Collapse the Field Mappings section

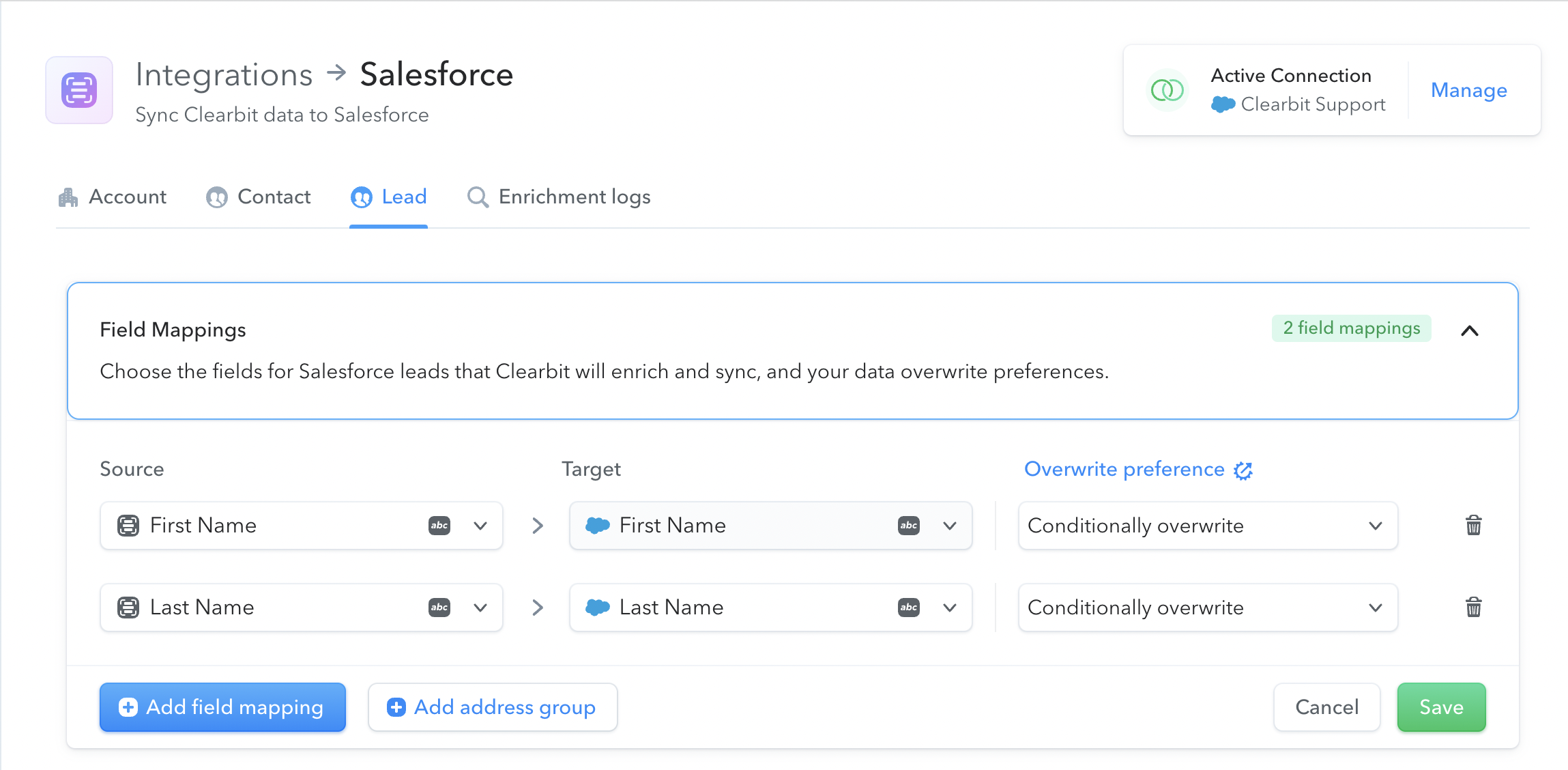point(1470,331)
